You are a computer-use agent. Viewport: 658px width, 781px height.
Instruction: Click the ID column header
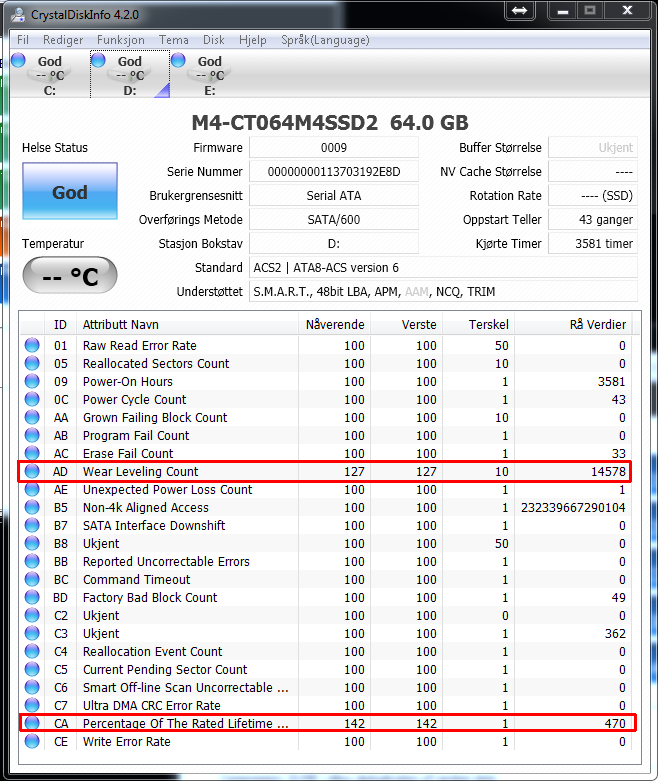60,325
